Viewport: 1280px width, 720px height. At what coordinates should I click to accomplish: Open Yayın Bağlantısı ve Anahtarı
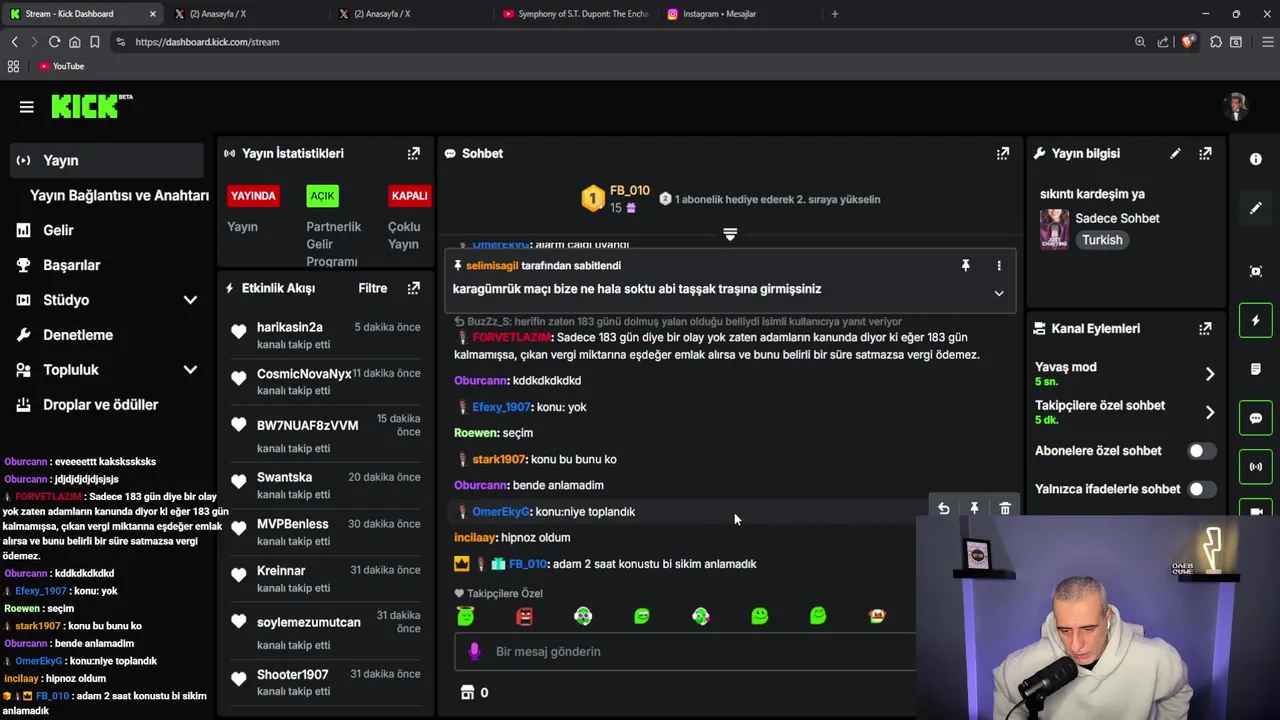pyautogui.click(x=119, y=195)
